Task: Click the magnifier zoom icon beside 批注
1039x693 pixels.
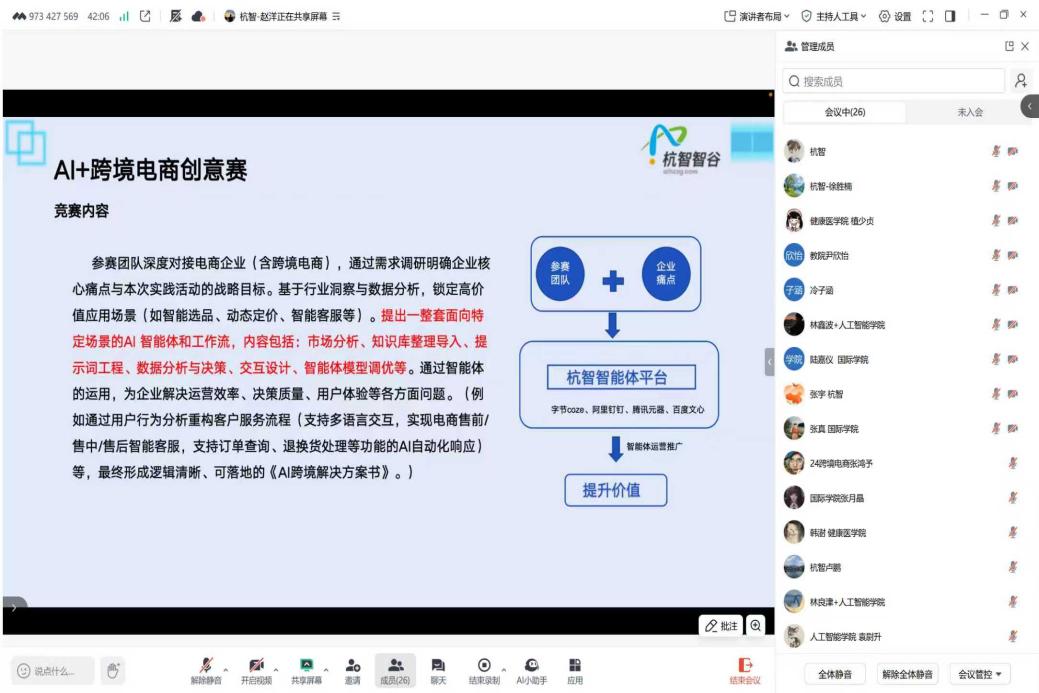Action: (756, 626)
